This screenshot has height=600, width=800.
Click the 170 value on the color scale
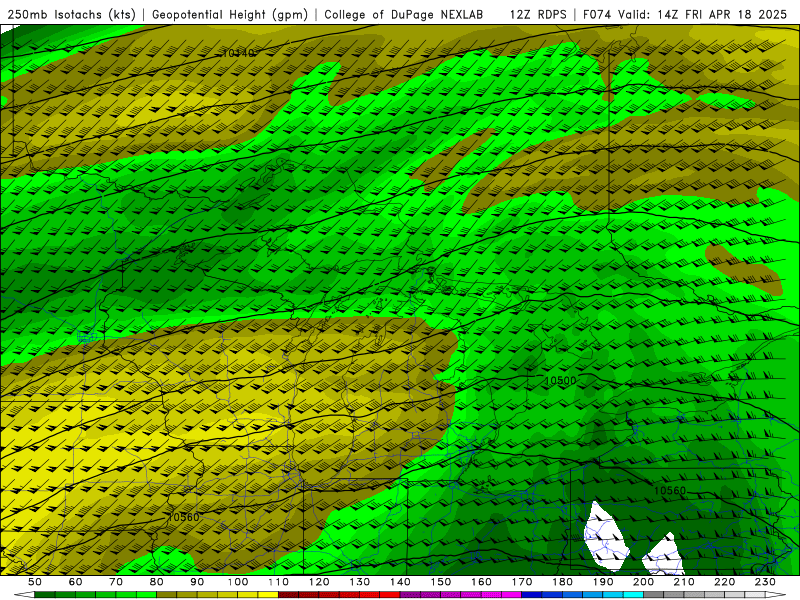[522, 582]
